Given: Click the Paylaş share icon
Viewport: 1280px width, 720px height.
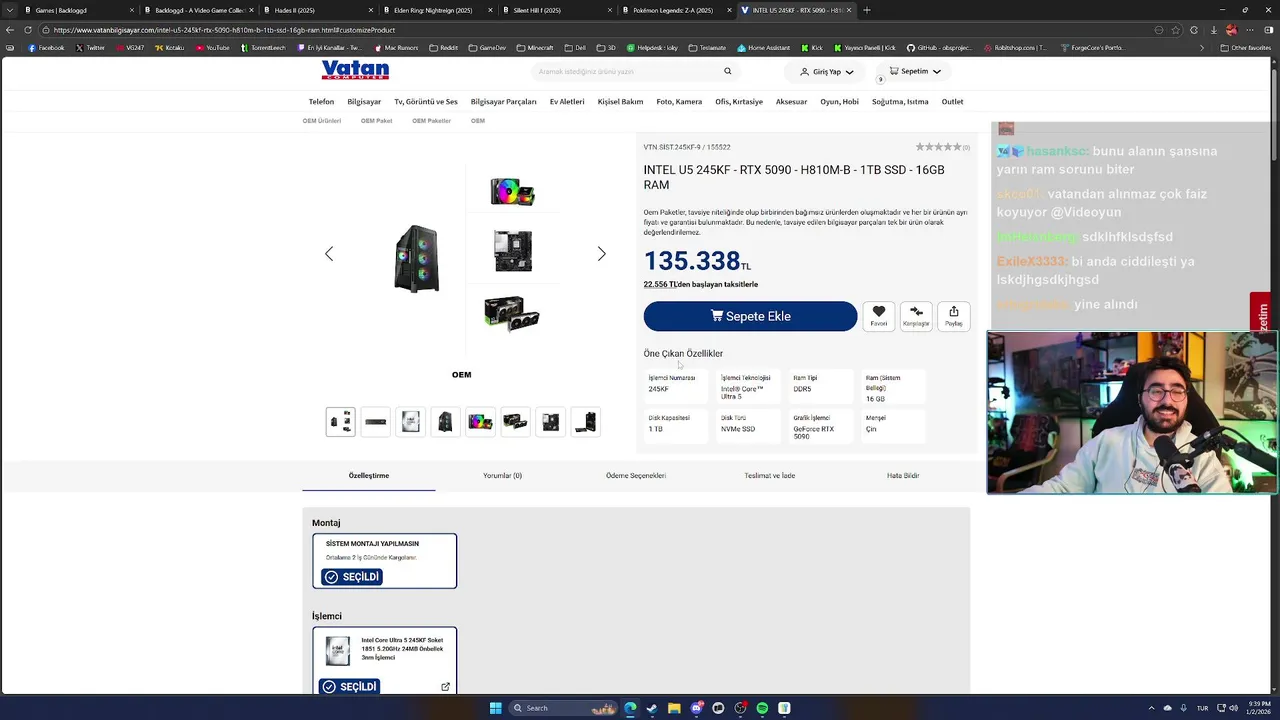Looking at the screenshot, I should coord(954,316).
